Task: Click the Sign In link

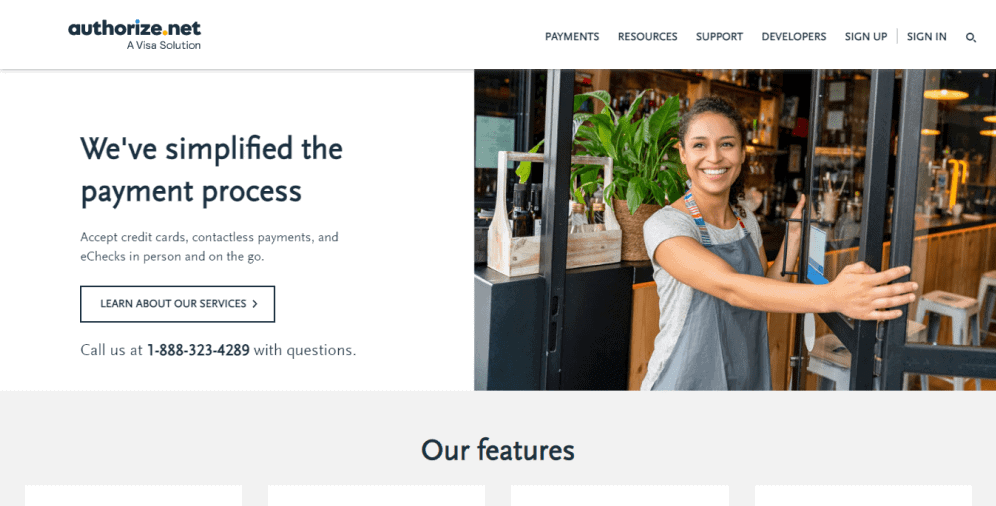Action: [926, 37]
